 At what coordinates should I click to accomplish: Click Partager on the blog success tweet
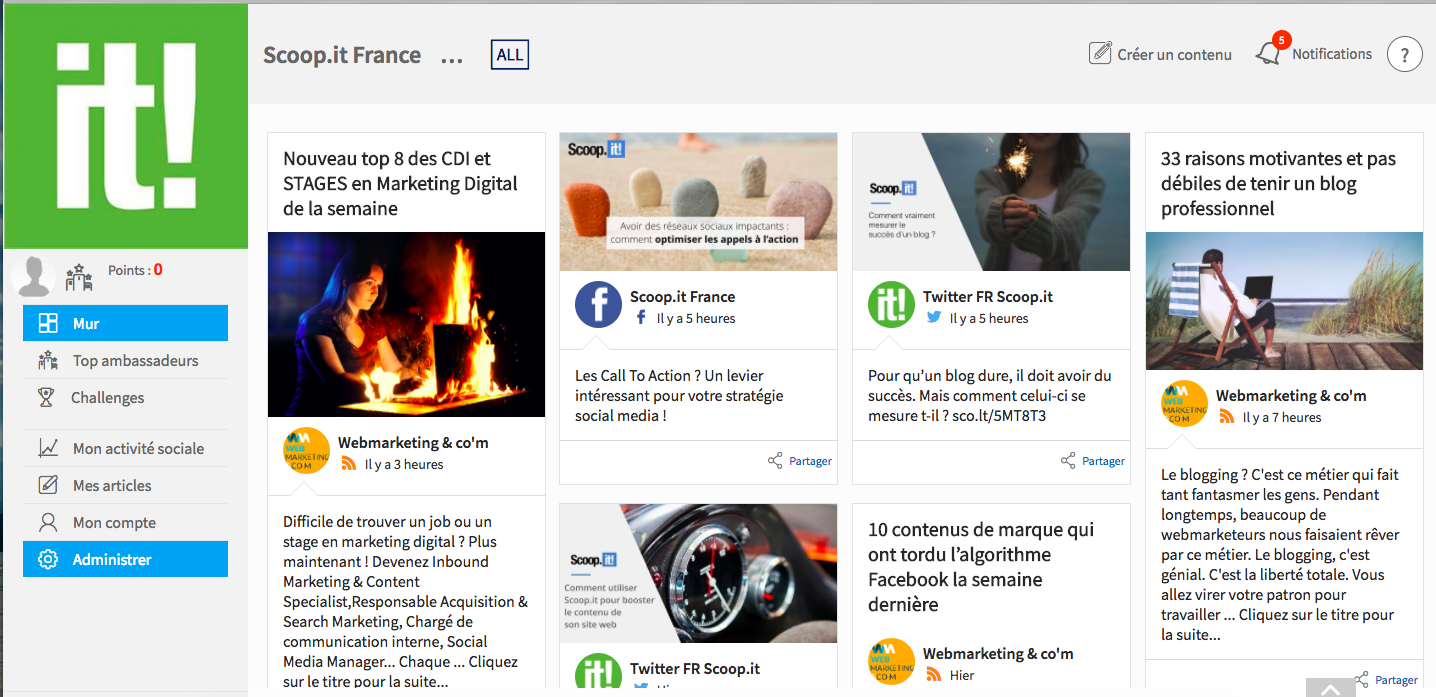(1092, 461)
